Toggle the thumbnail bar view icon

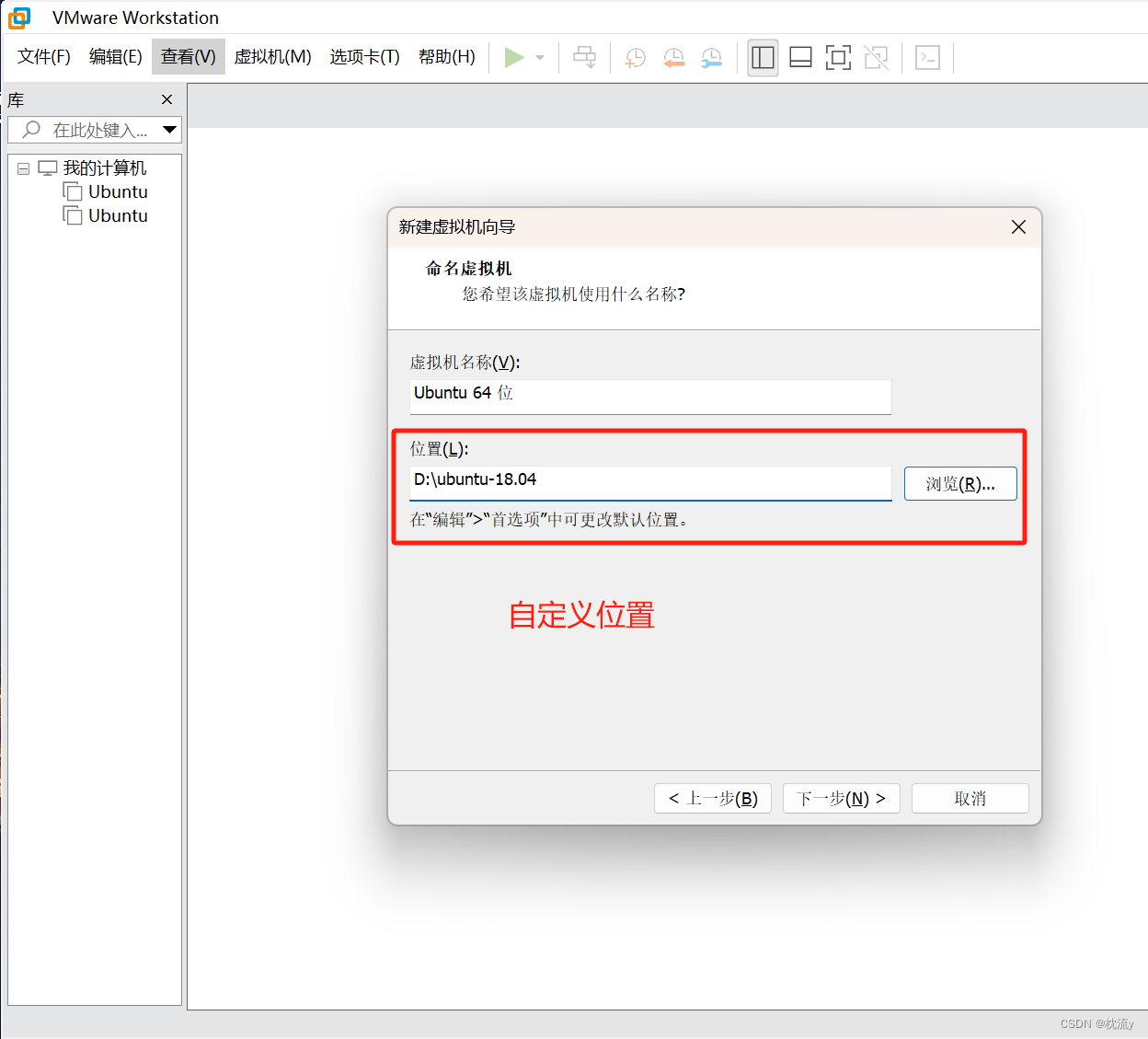click(x=800, y=57)
